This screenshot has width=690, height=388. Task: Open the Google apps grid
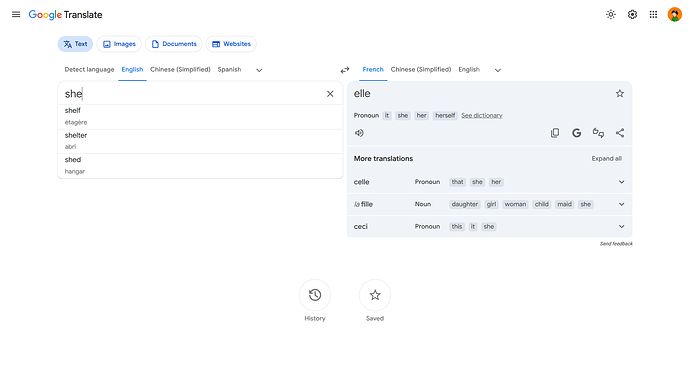click(x=653, y=15)
